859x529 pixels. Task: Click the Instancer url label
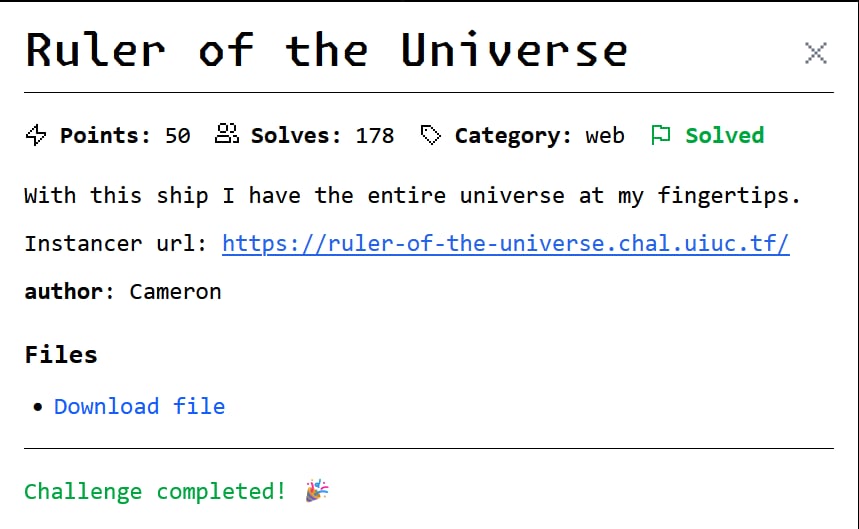tap(116, 244)
